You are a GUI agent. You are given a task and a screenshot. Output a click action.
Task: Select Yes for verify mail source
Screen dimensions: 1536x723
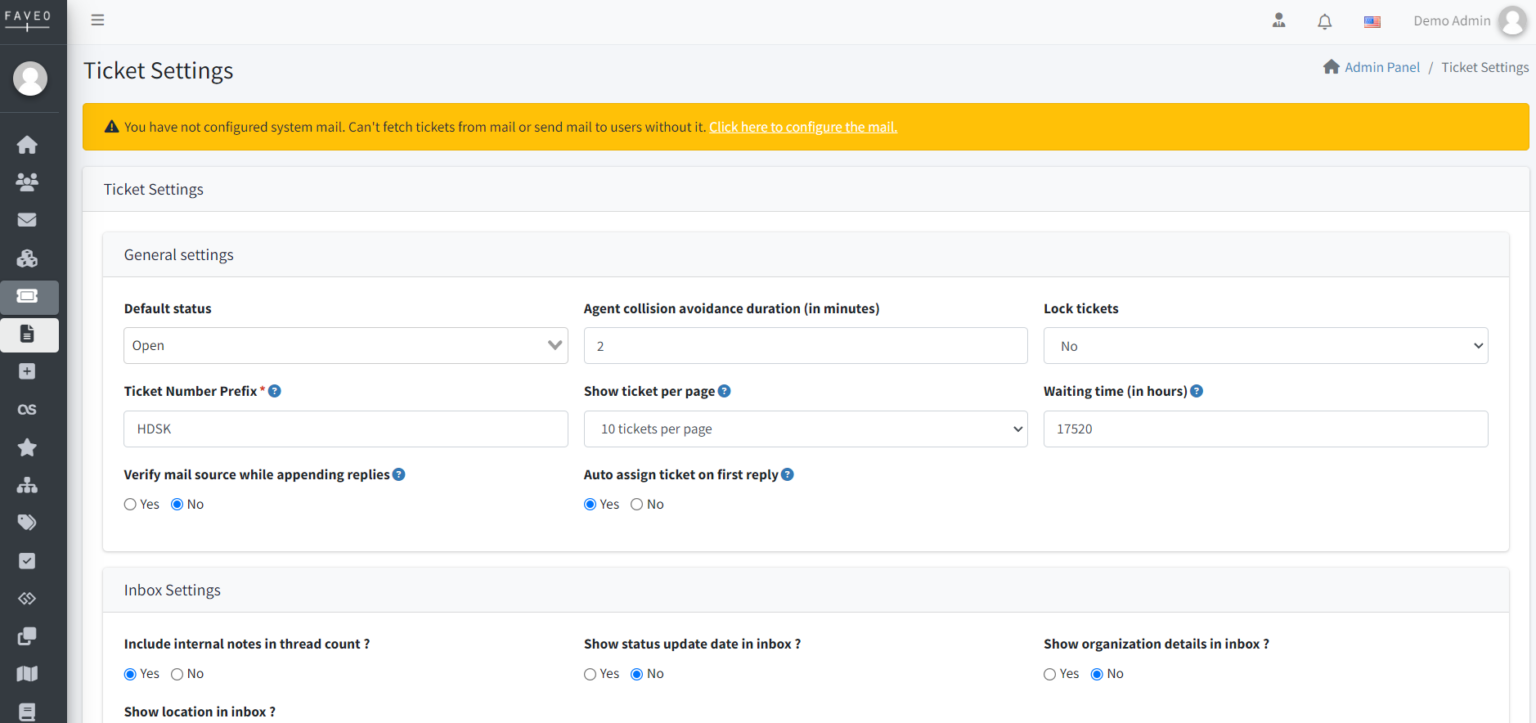(130, 504)
